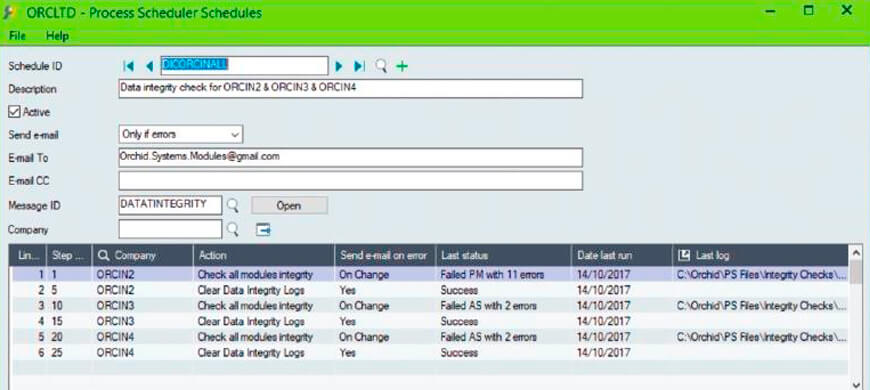
Task: Select 'Failed PM with 11 errors' cell
Action: pos(503,275)
